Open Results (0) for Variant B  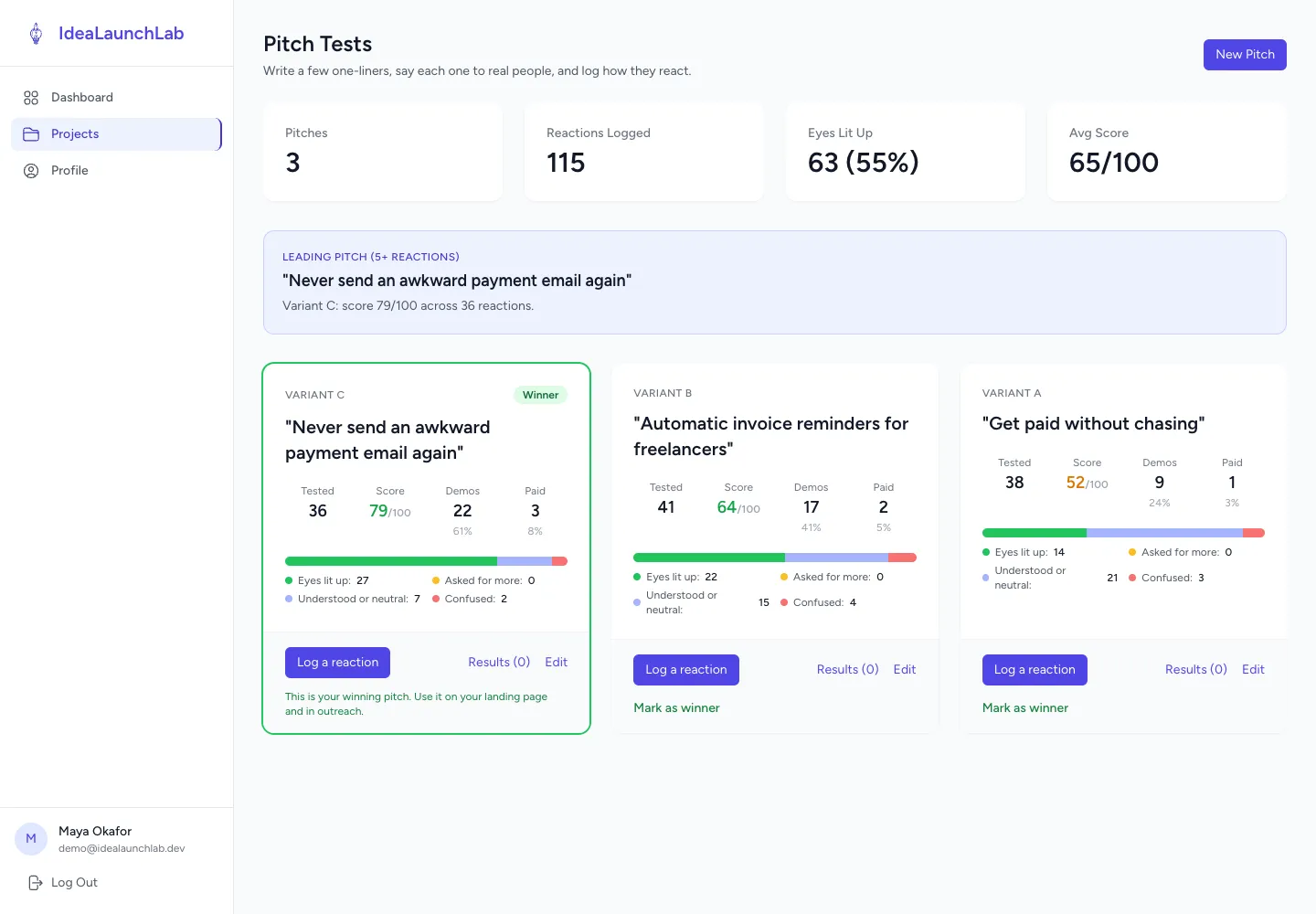pos(847,670)
